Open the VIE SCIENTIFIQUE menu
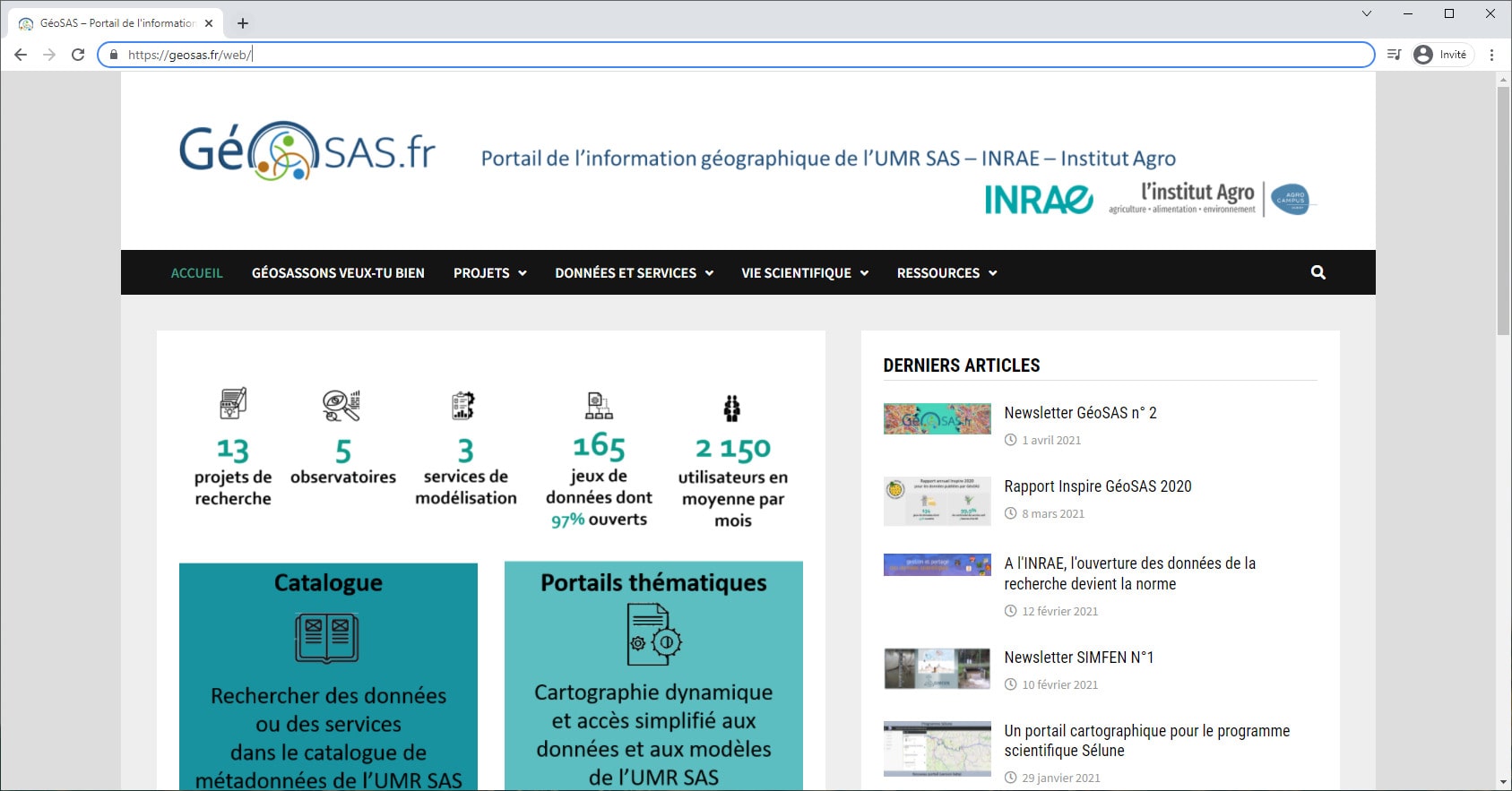The height and width of the screenshot is (791, 1512). pos(805,272)
